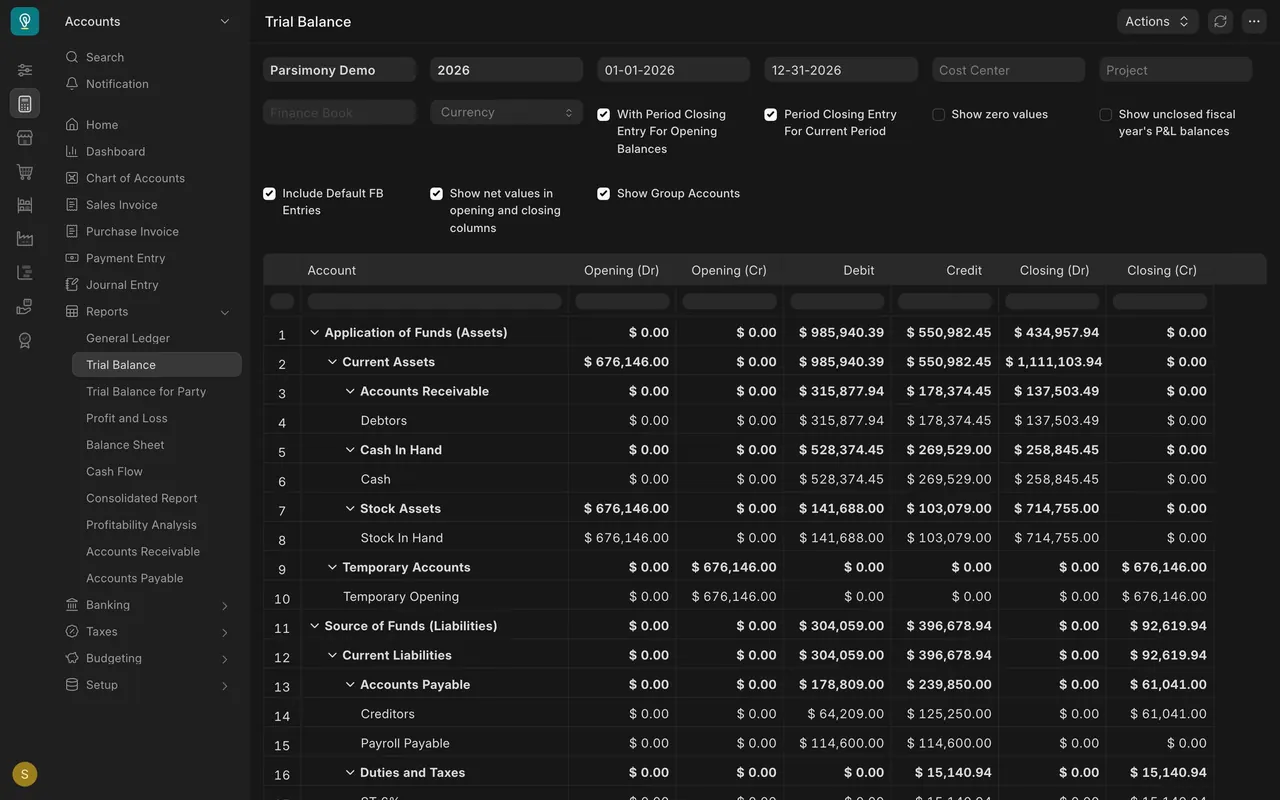Enable Show unclosed fiscal year's P&L balances
The width and height of the screenshot is (1280, 800).
(x=1105, y=115)
